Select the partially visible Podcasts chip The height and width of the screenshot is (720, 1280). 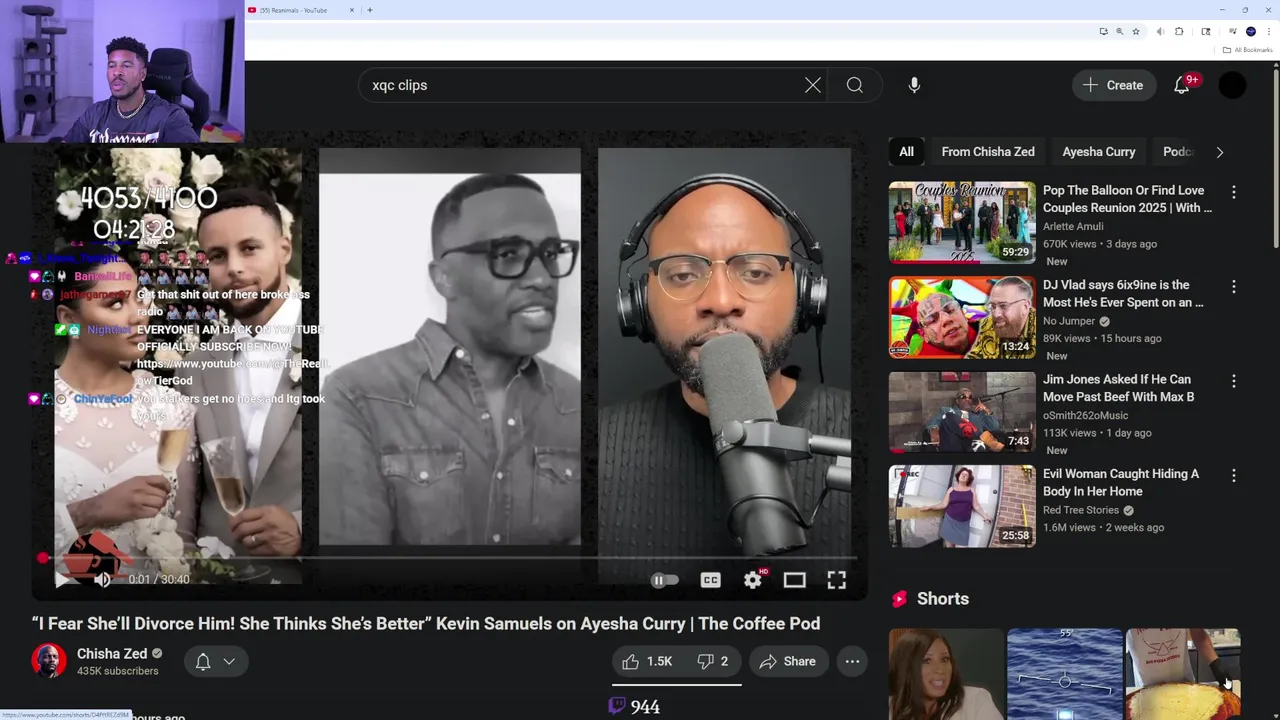pyautogui.click(x=1178, y=152)
